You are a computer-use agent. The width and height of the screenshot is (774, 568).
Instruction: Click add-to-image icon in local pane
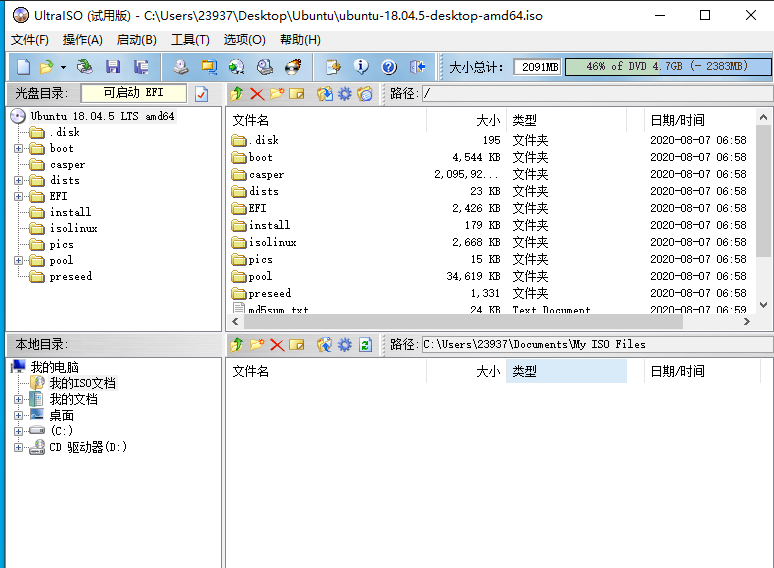[325, 344]
